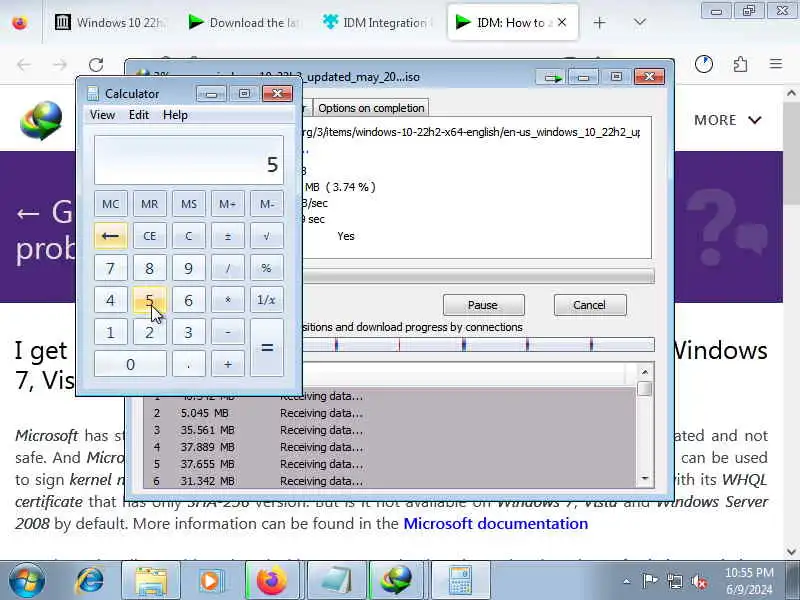Screen dimensions: 800x600
Task: Click digit 3 on the Calculator
Action: pos(189,332)
